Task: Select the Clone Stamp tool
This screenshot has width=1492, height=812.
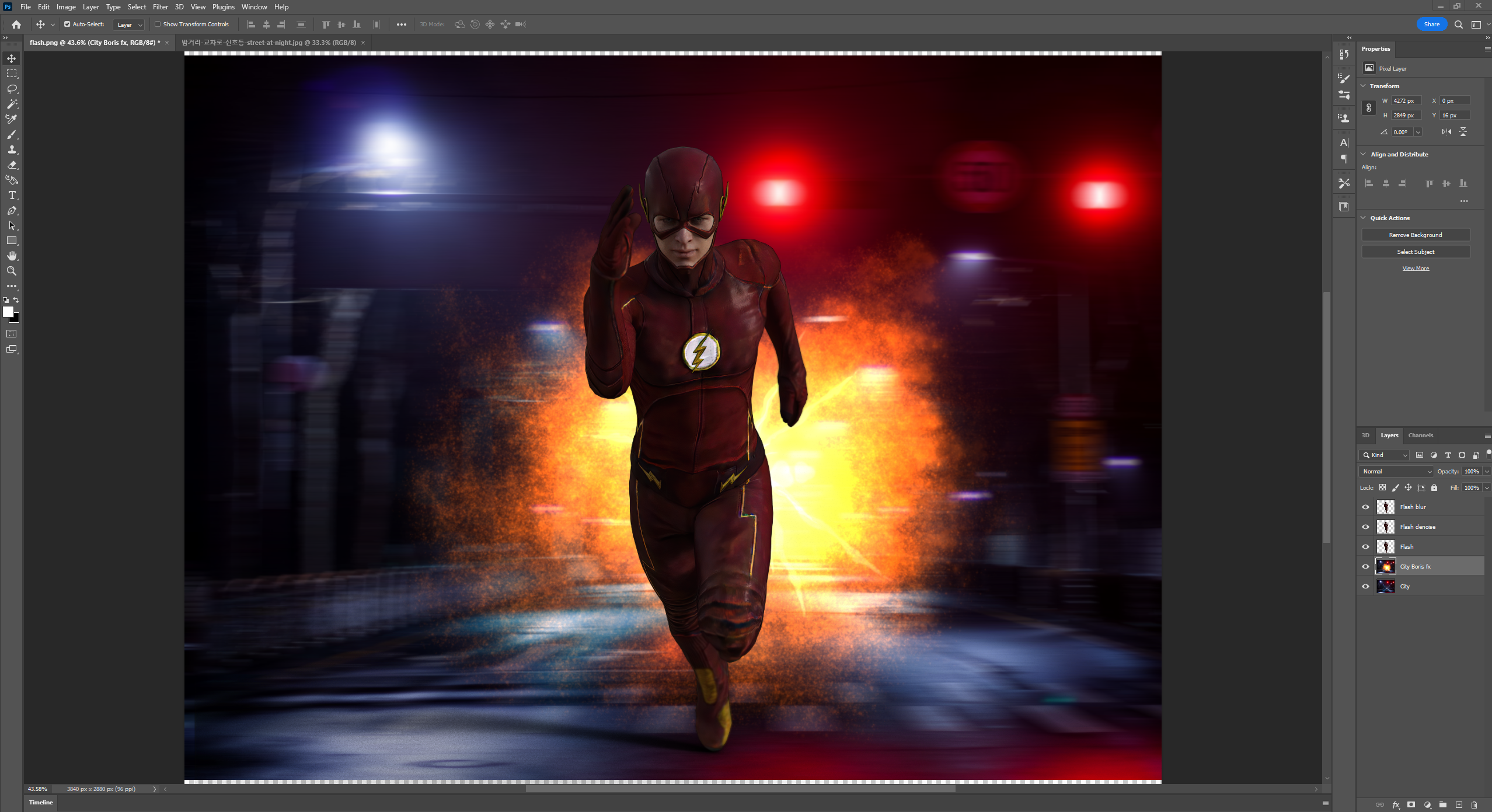Action: coord(12,149)
